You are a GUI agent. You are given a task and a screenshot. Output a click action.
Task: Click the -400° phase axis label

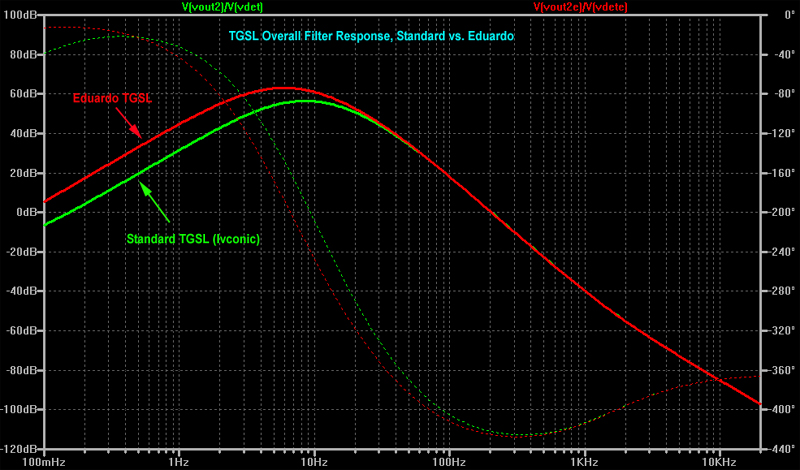coord(781,410)
